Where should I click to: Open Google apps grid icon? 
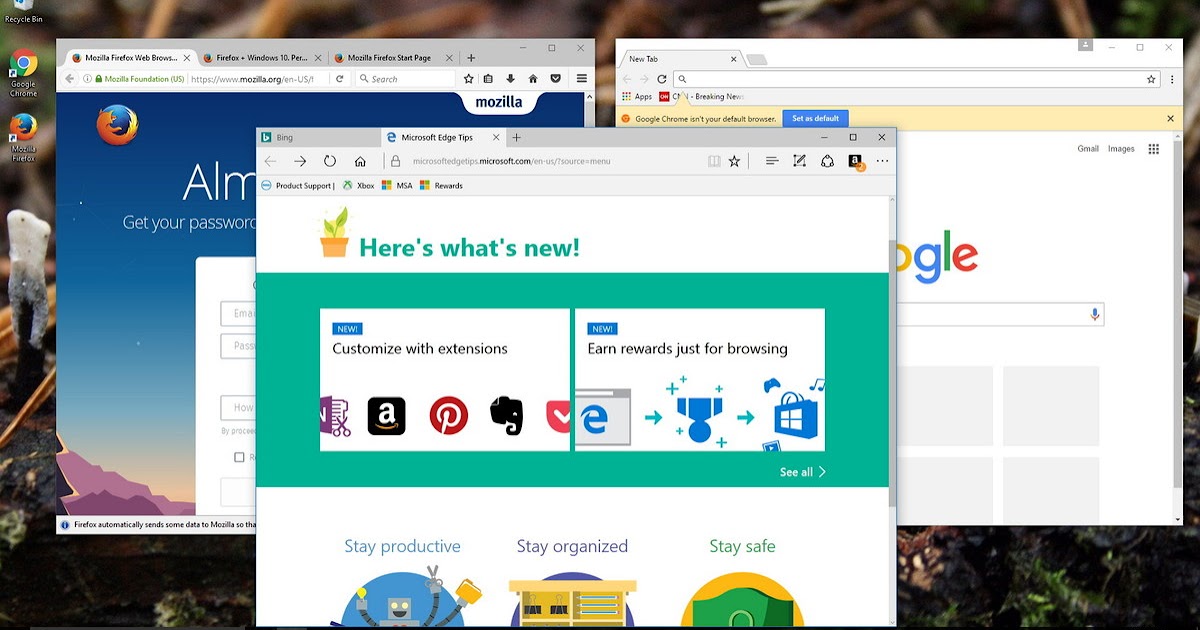pos(1153,149)
